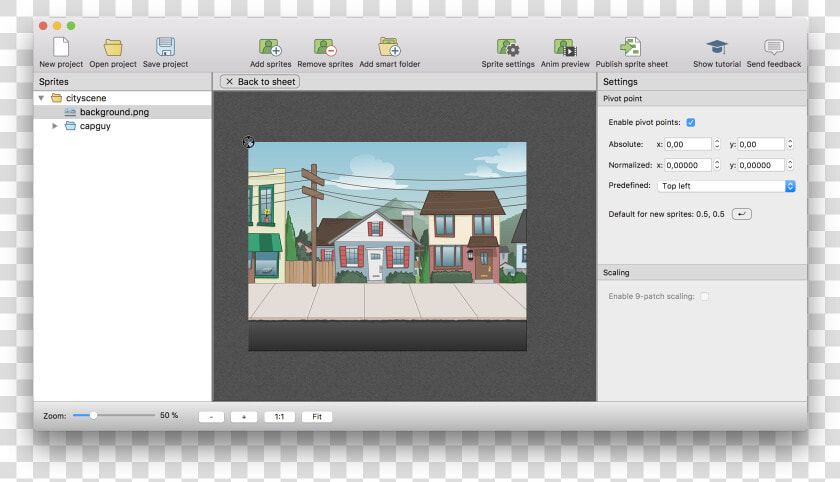The height and width of the screenshot is (482, 840).
Task: Collapse the cityscene folder tree arrow
Action: (41, 98)
